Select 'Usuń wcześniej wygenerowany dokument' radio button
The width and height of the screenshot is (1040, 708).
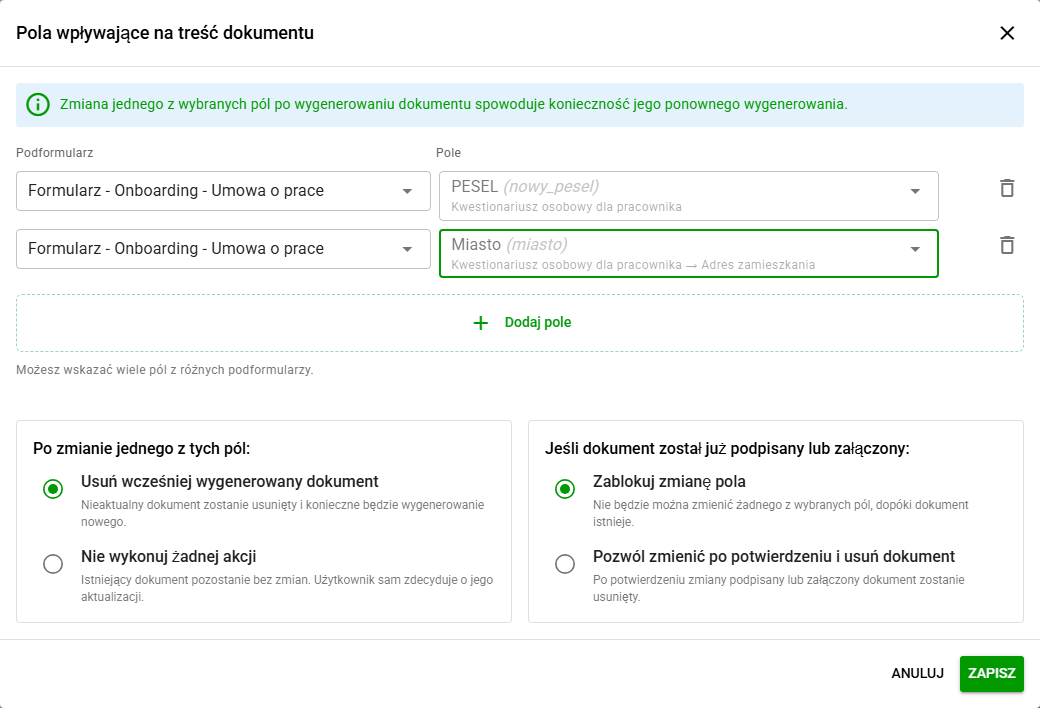pyautogui.click(x=53, y=489)
